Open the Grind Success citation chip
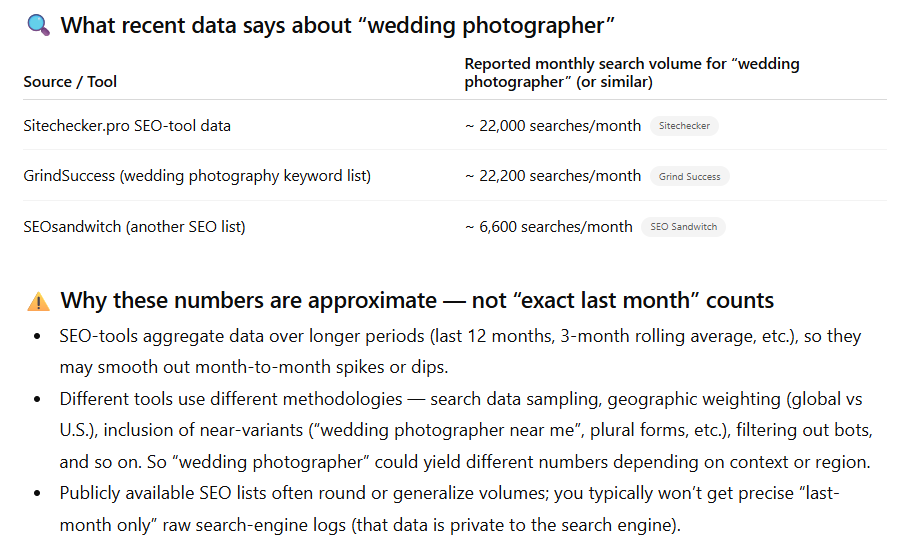The image size is (897, 557). 689,176
